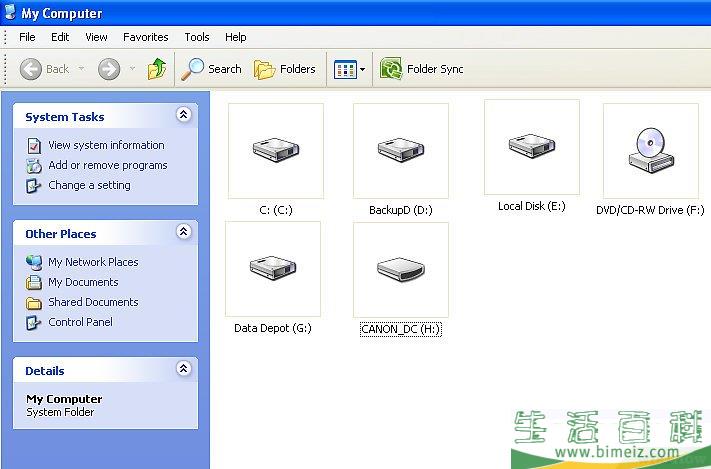
Task: Collapse the Details panel
Action: pyautogui.click(x=183, y=370)
